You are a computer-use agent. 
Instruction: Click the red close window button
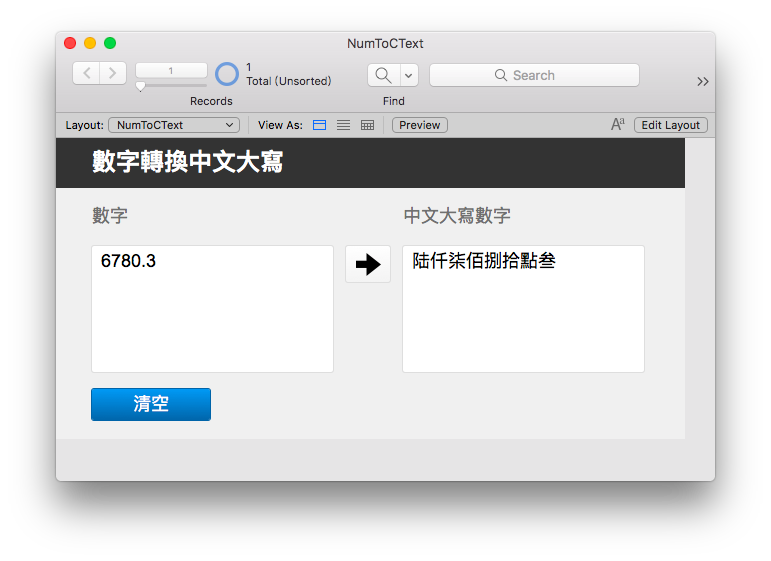pyautogui.click(x=70, y=43)
